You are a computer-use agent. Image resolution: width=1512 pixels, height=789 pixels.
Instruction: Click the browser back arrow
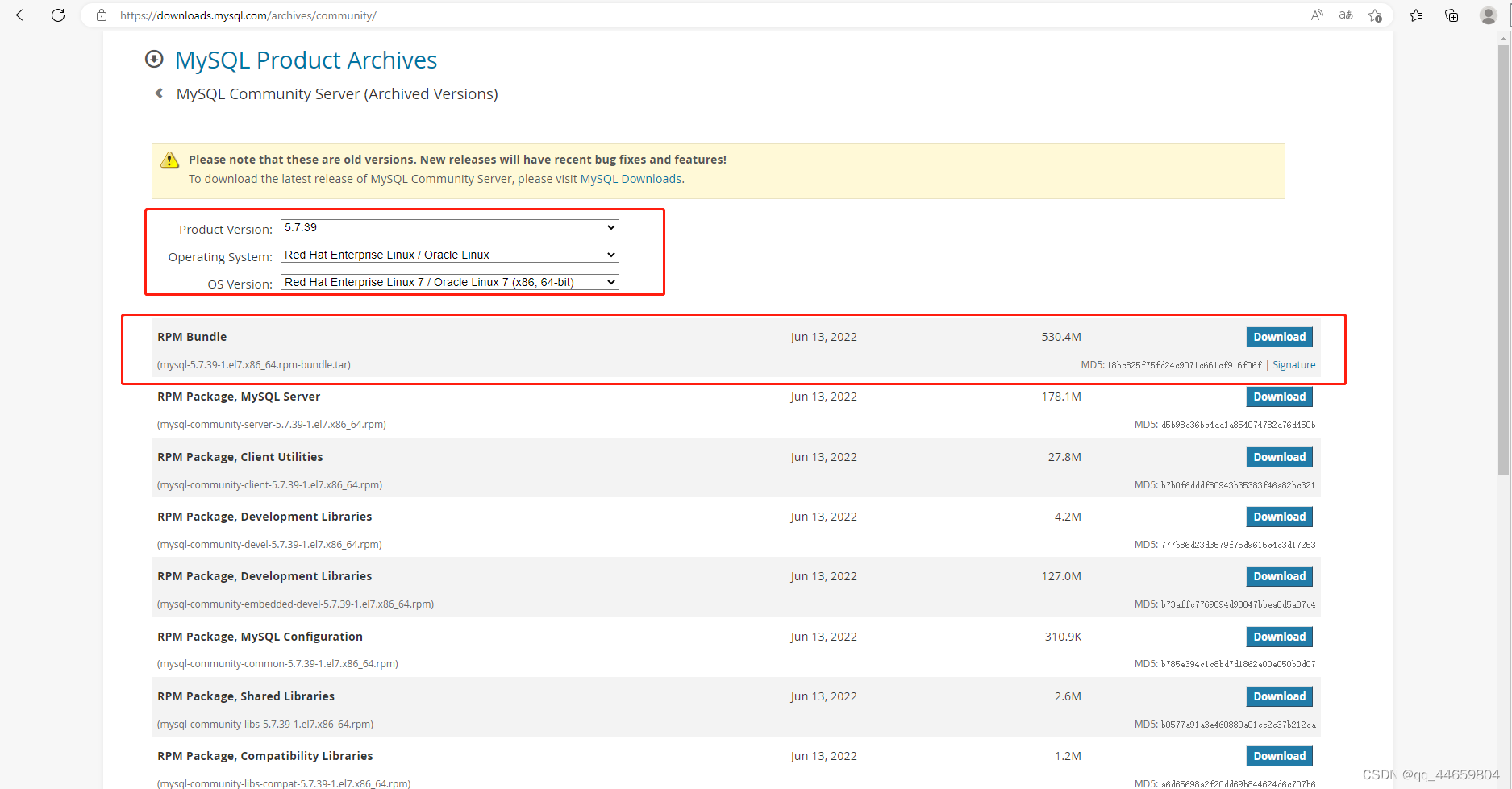coord(23,15)
